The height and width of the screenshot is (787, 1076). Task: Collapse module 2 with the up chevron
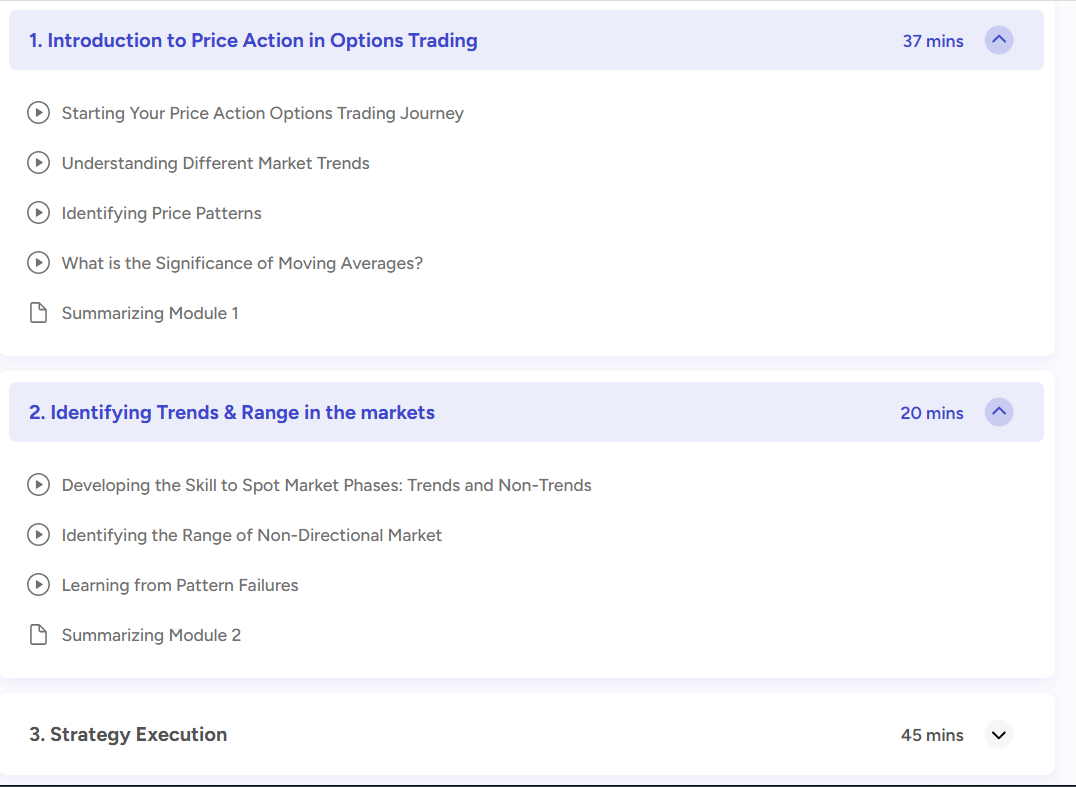click(x=998, y=412)
